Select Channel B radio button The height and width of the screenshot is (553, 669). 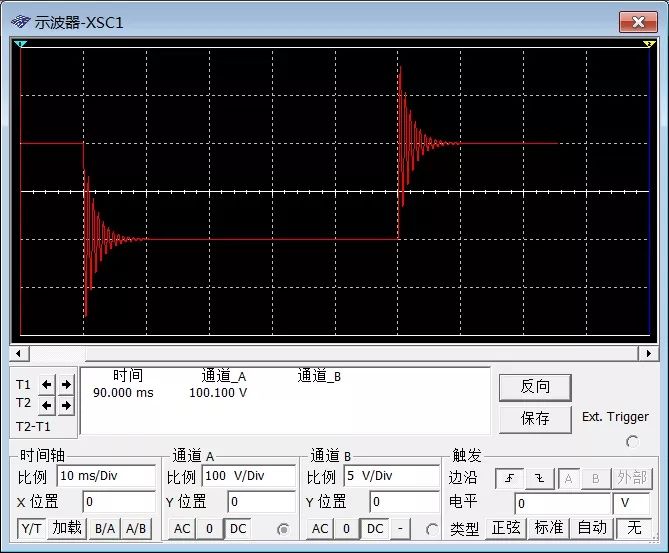[432, 529]
